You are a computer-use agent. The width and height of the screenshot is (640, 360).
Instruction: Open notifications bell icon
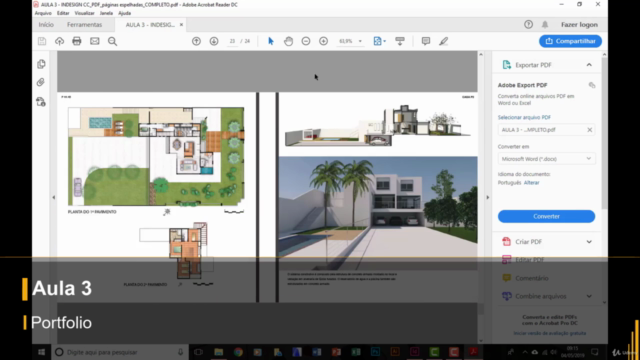[545, 24]
